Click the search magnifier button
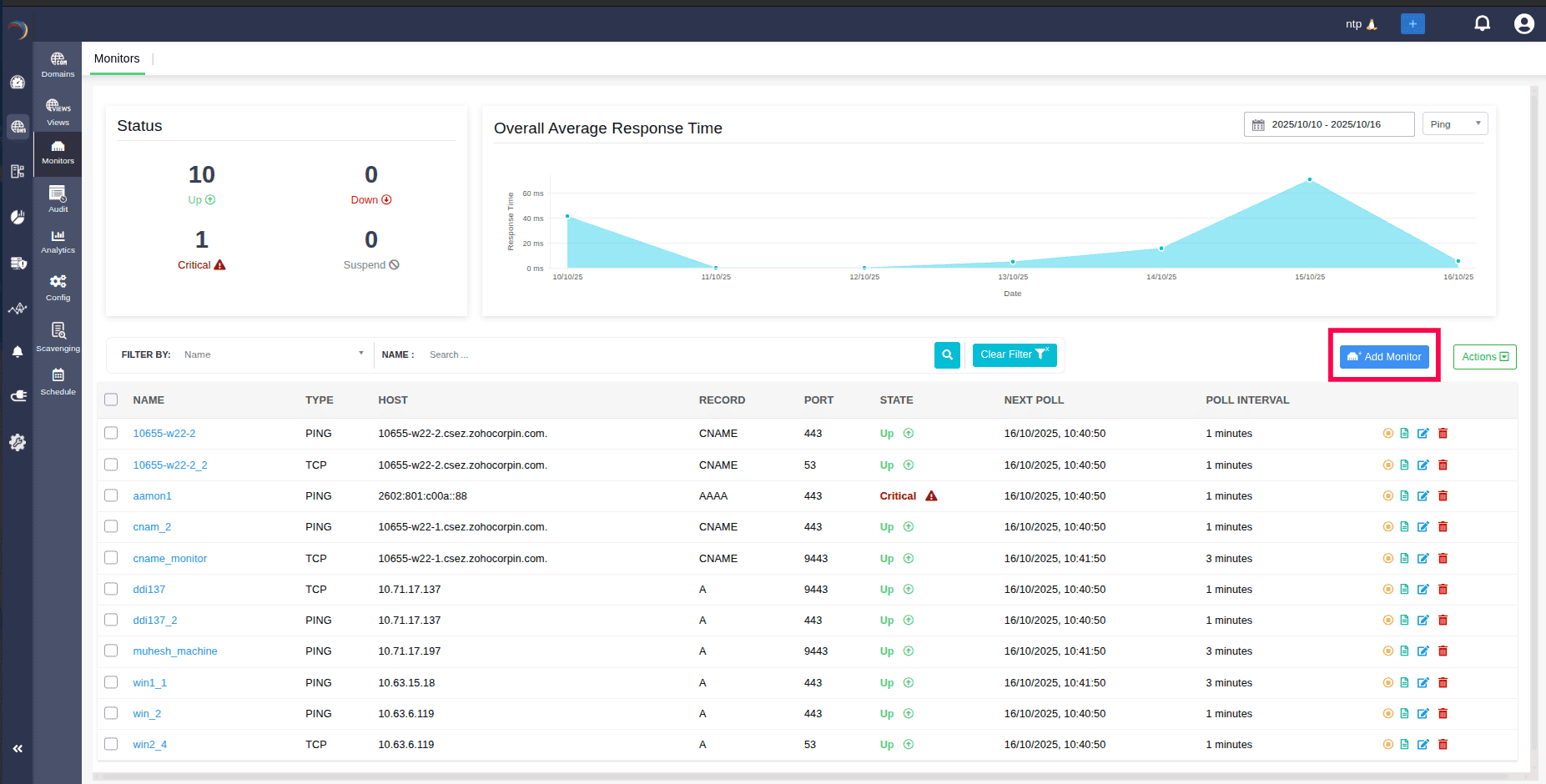 point(947,354)
